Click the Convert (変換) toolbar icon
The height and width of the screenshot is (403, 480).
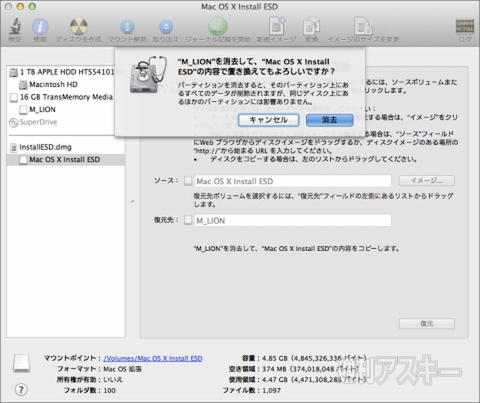click(x=312, y=27)
